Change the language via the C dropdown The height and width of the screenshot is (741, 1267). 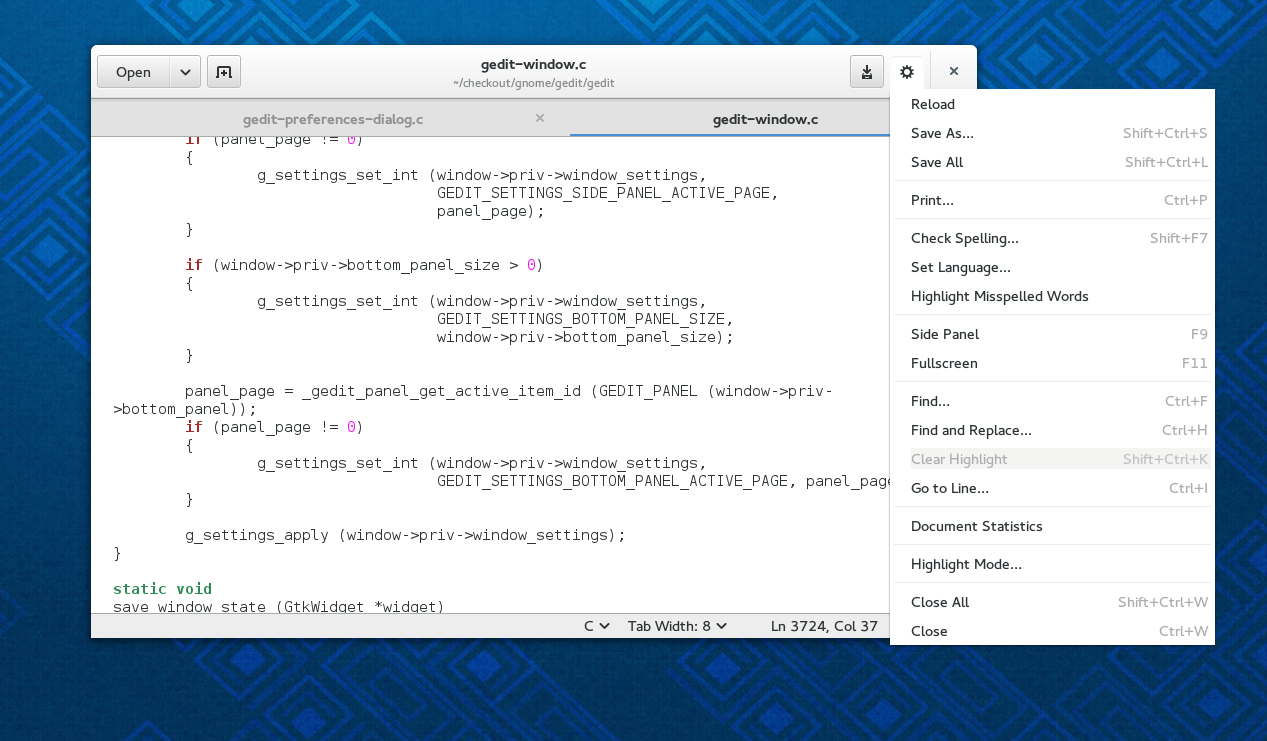coord(595,625)
